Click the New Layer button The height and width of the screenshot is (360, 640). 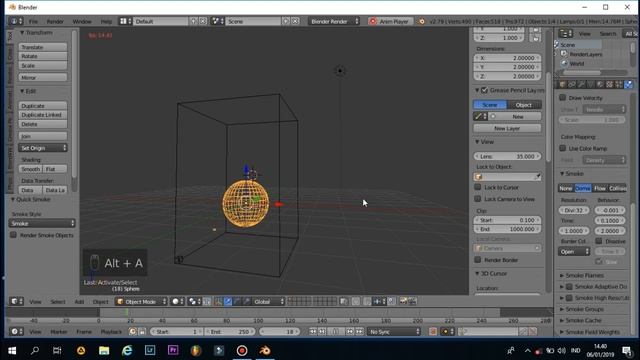[507, 128]
